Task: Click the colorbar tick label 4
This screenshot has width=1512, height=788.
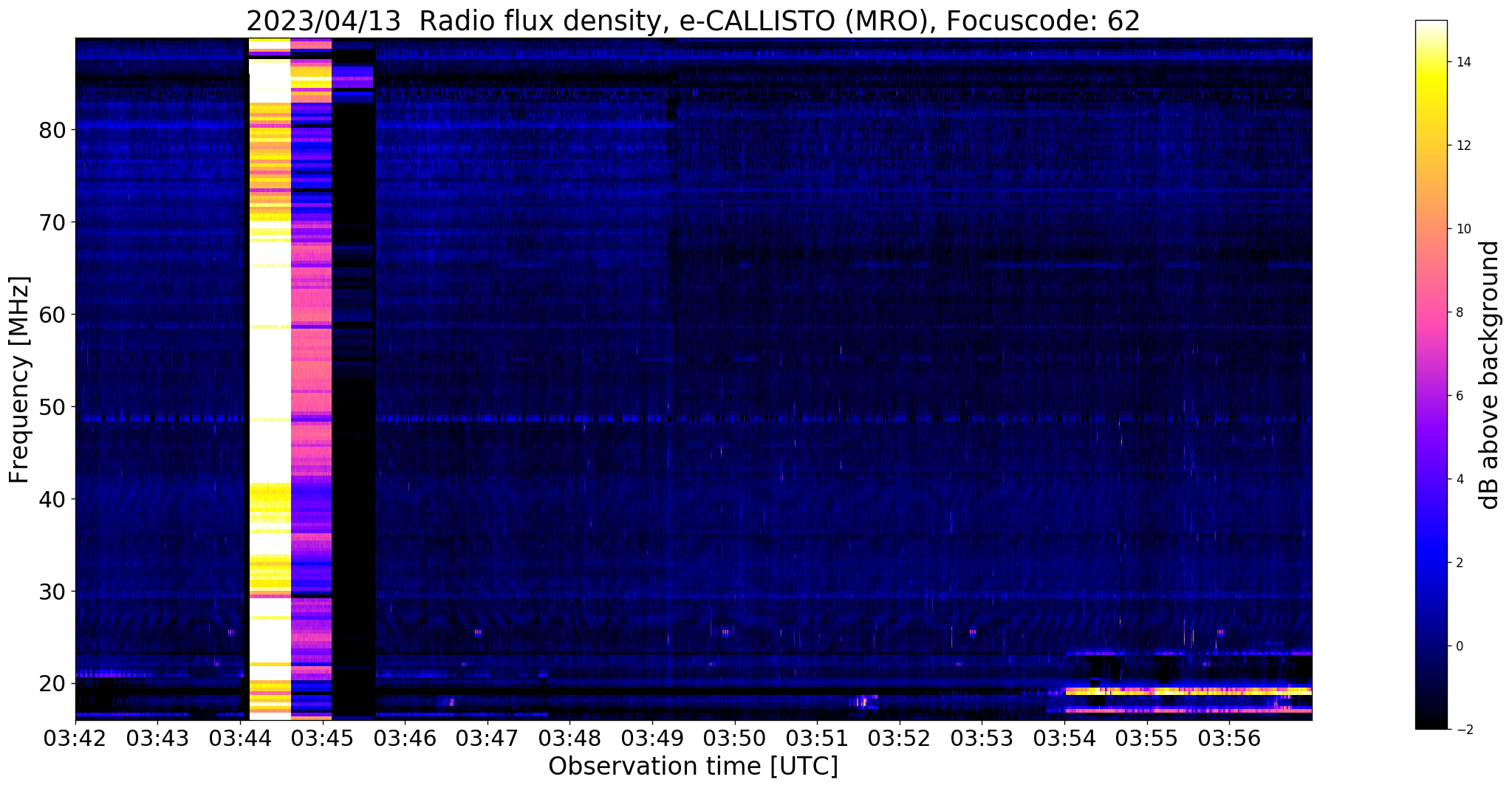Action: (1459, 479)
